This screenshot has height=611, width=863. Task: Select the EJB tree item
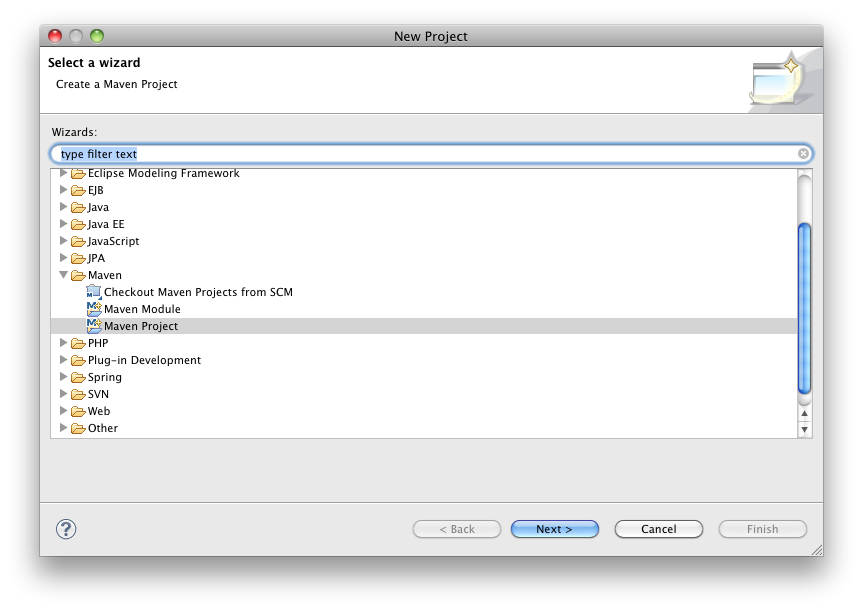pos(96,190)
